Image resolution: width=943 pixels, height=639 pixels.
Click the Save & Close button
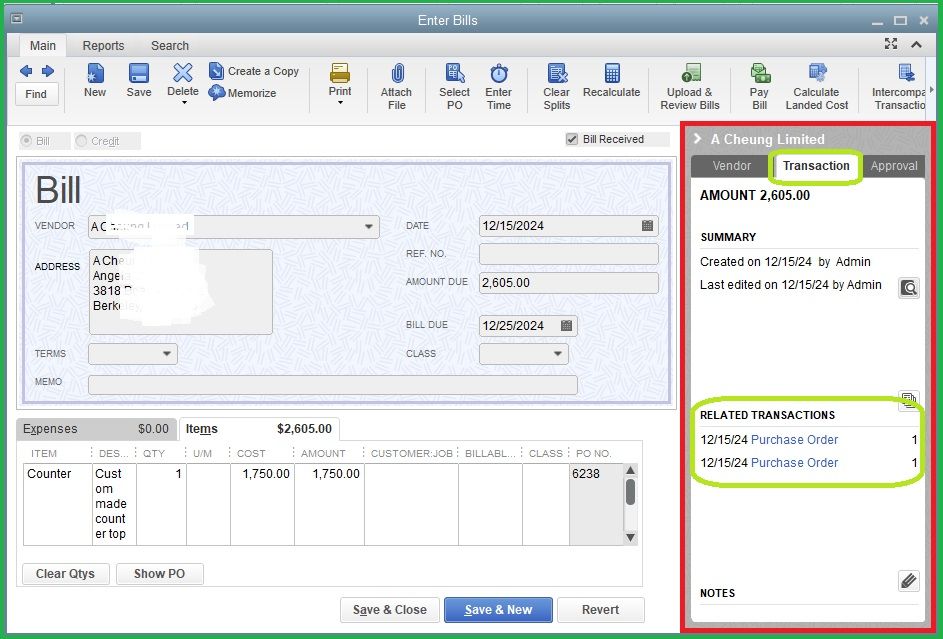click(x=390, y=610)
